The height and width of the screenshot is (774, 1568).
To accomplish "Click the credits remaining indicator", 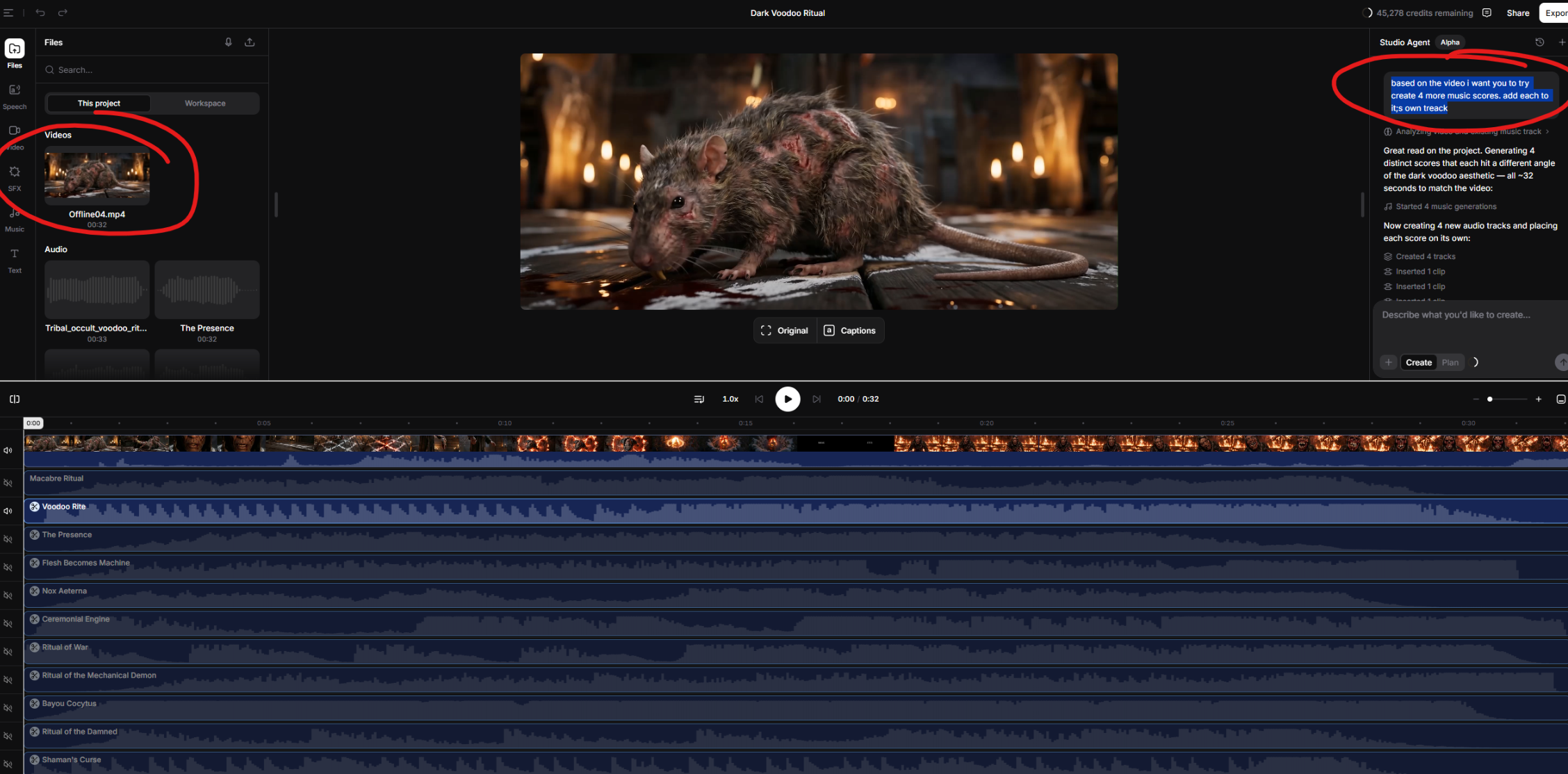I will point(1419,13).
